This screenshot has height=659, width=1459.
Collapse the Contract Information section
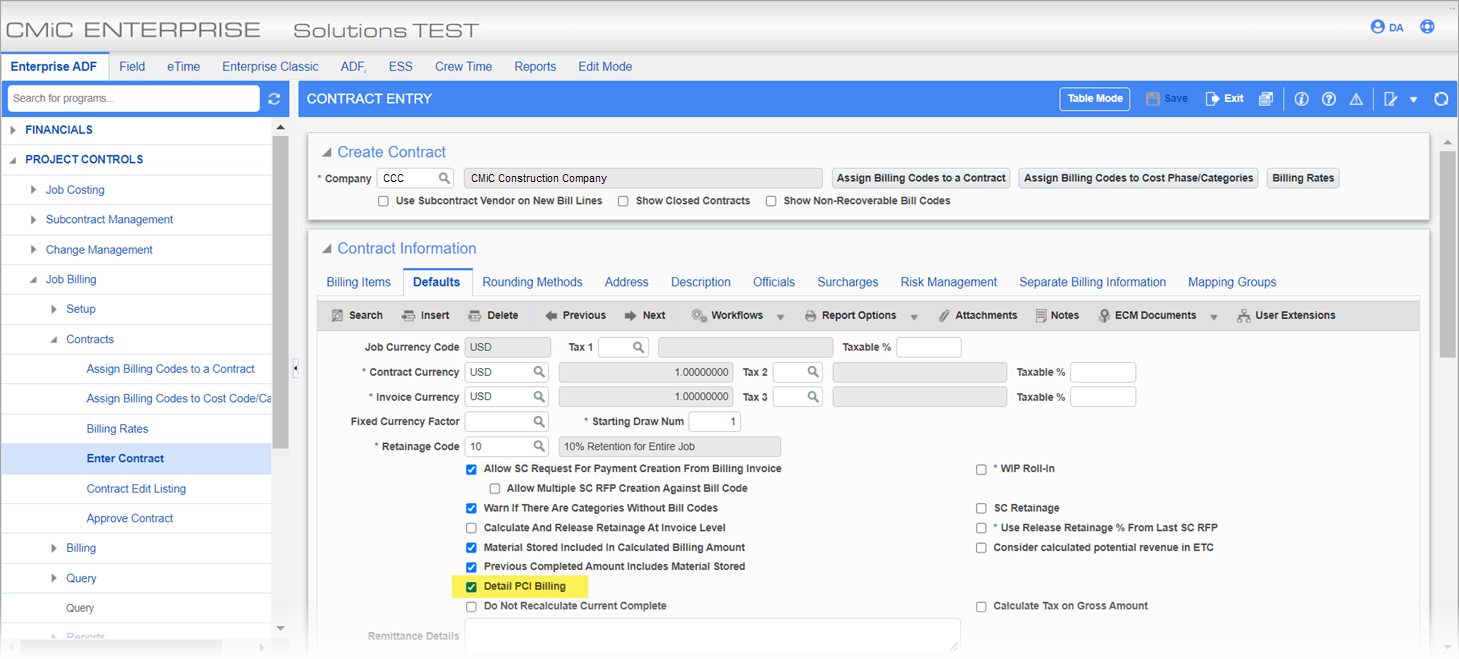tap(326, 249)
